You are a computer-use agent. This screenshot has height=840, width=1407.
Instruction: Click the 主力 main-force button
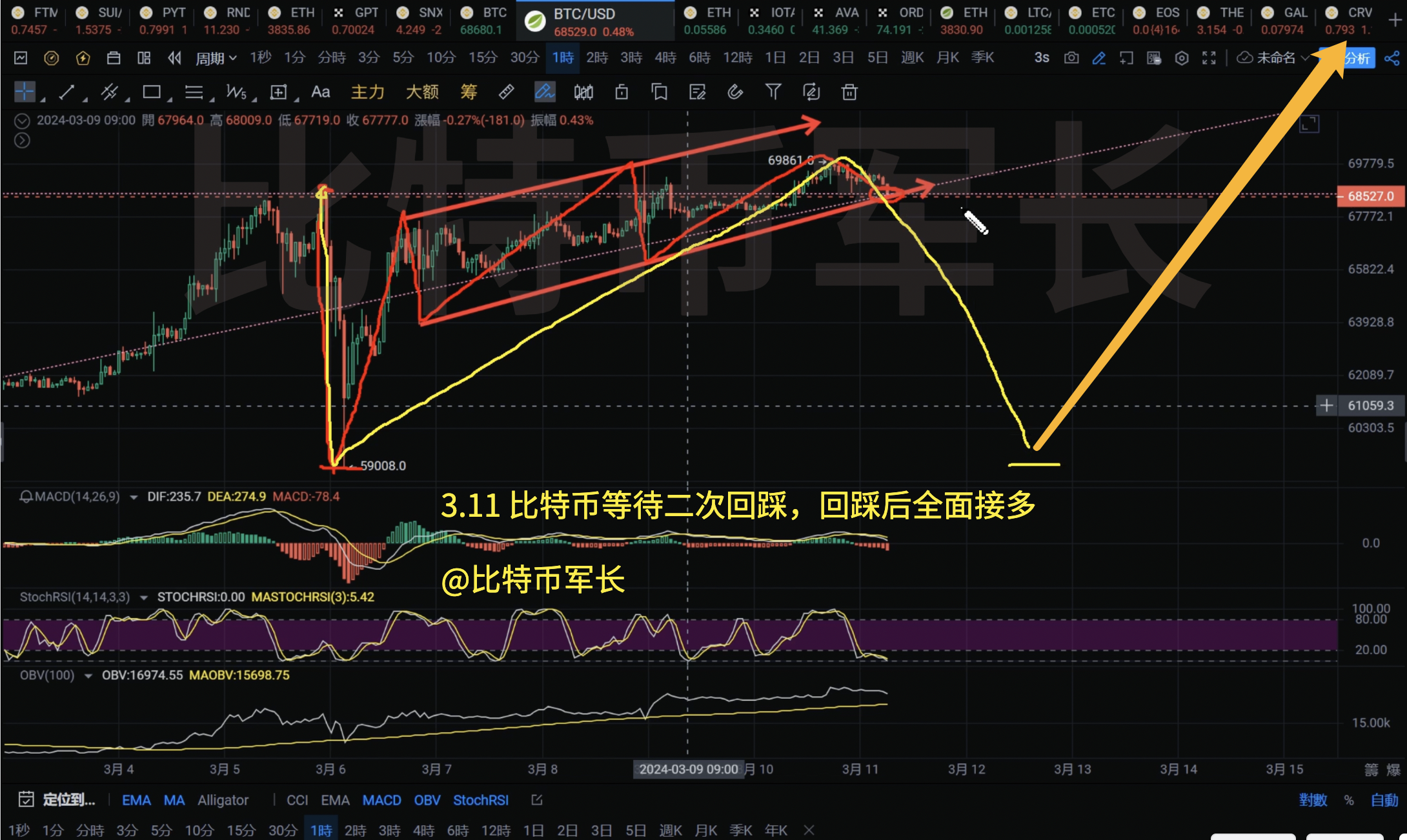pyautogui.click(x=367, y=92)
